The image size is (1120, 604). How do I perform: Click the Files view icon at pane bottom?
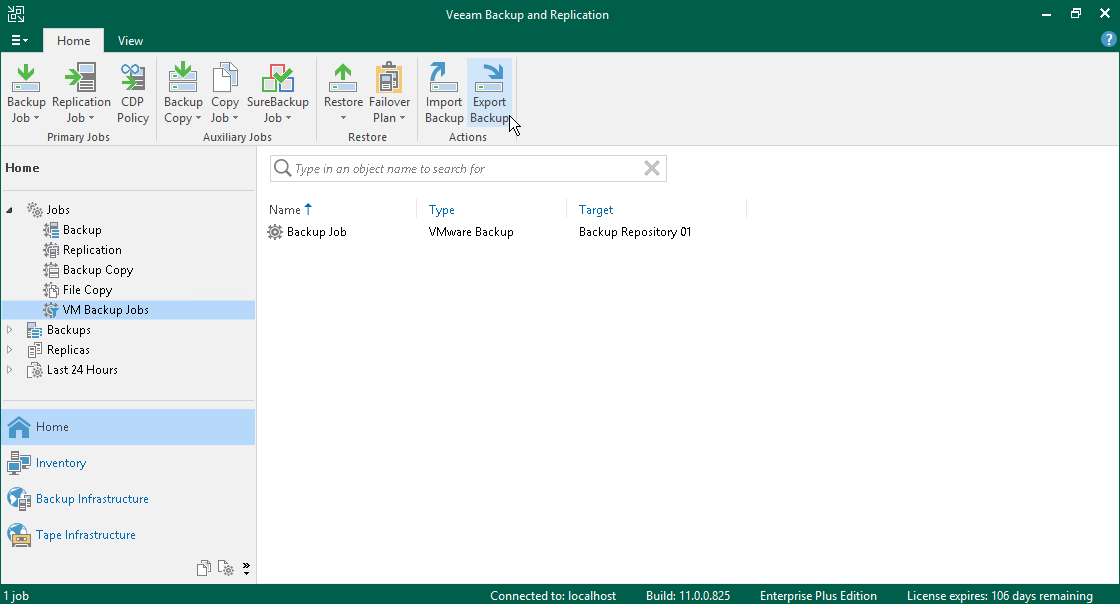click(204, 568)
